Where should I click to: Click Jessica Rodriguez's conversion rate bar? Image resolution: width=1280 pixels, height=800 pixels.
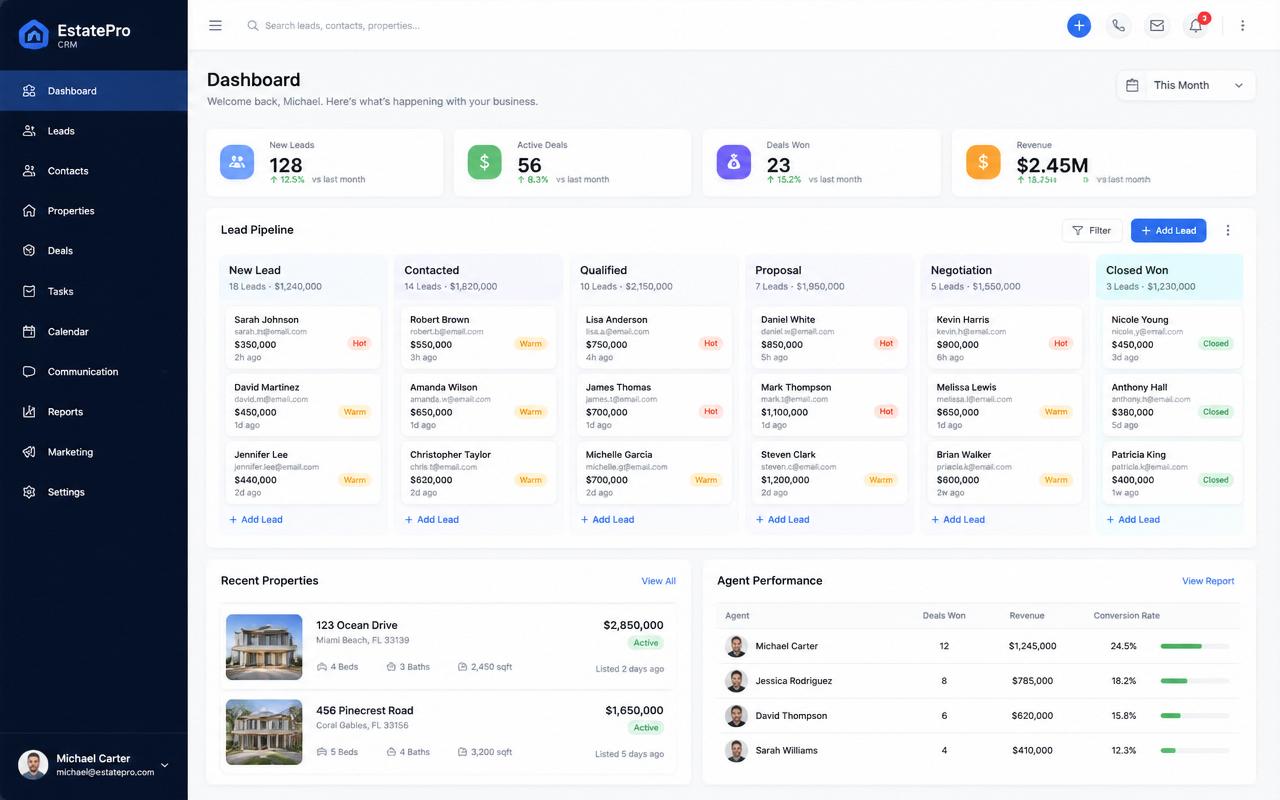coord(1195,681)
